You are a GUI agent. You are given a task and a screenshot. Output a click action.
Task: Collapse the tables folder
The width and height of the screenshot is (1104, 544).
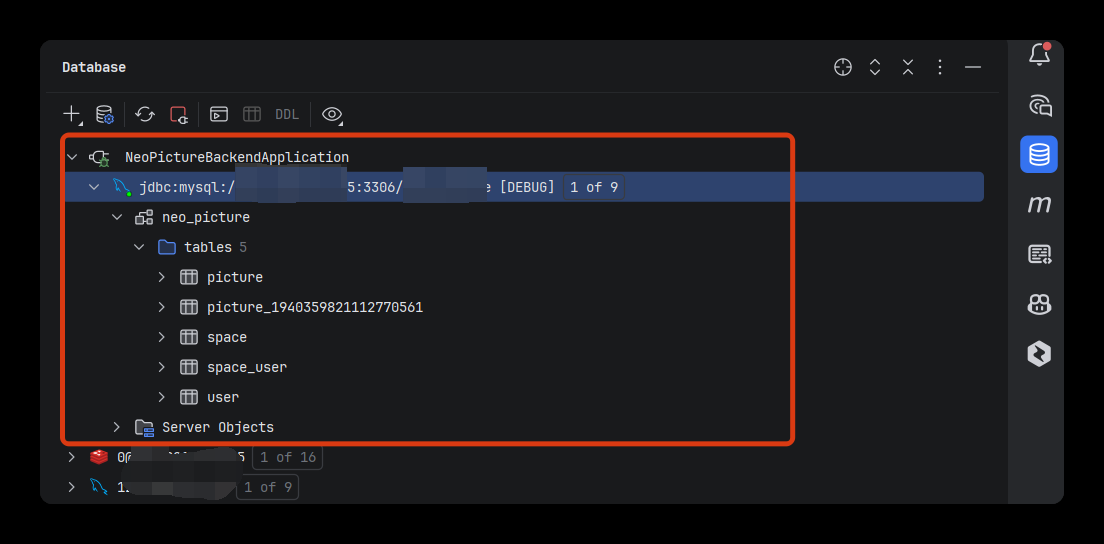tap(140, 247)
